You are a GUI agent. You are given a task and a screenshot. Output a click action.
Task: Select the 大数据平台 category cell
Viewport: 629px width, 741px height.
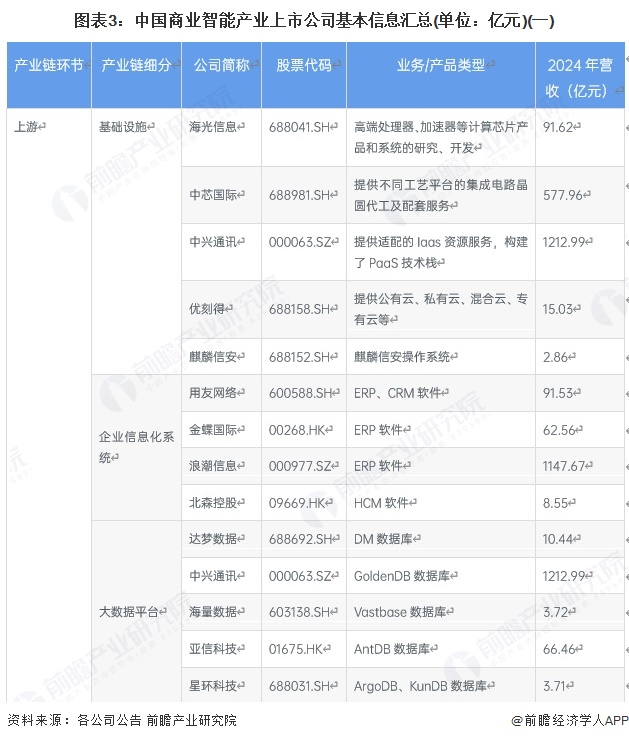tap(129, 612)
